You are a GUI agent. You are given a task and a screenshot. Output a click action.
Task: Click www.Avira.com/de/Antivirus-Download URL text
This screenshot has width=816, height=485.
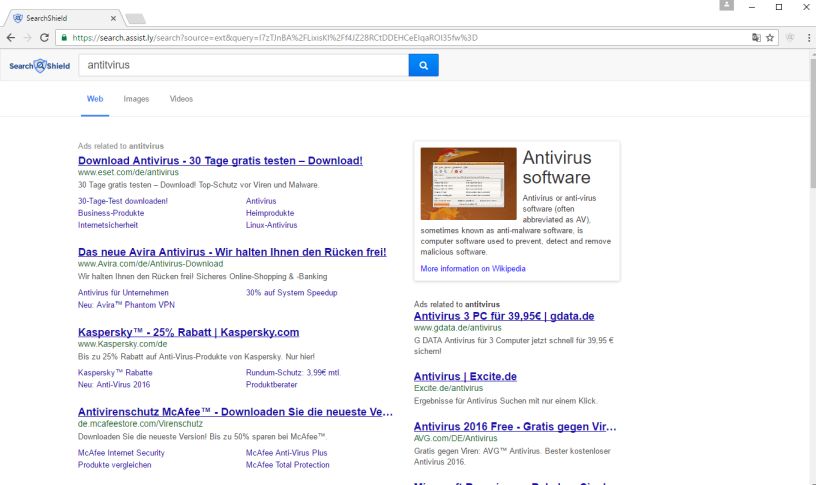point(150,264)
